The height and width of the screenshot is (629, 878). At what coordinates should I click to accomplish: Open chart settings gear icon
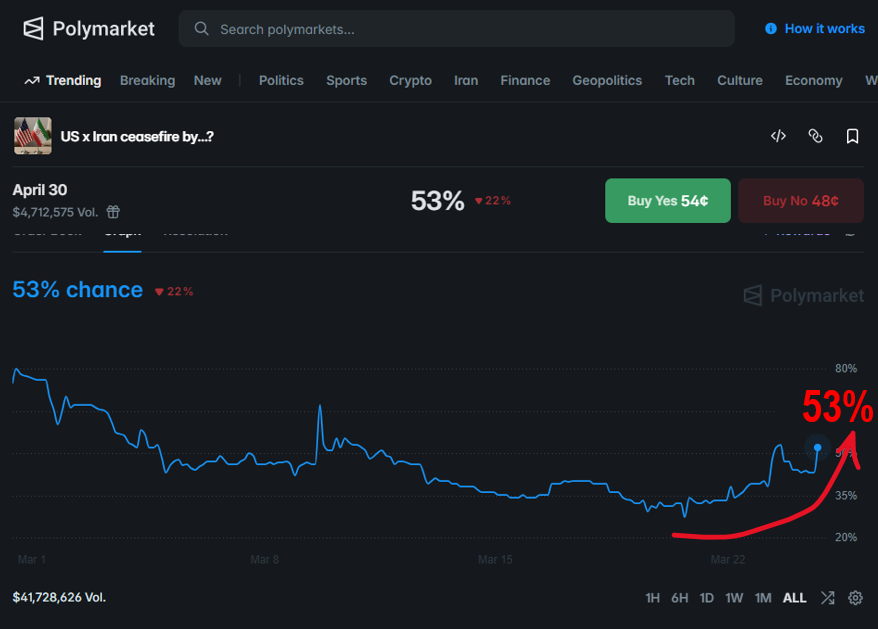(855, 598)
